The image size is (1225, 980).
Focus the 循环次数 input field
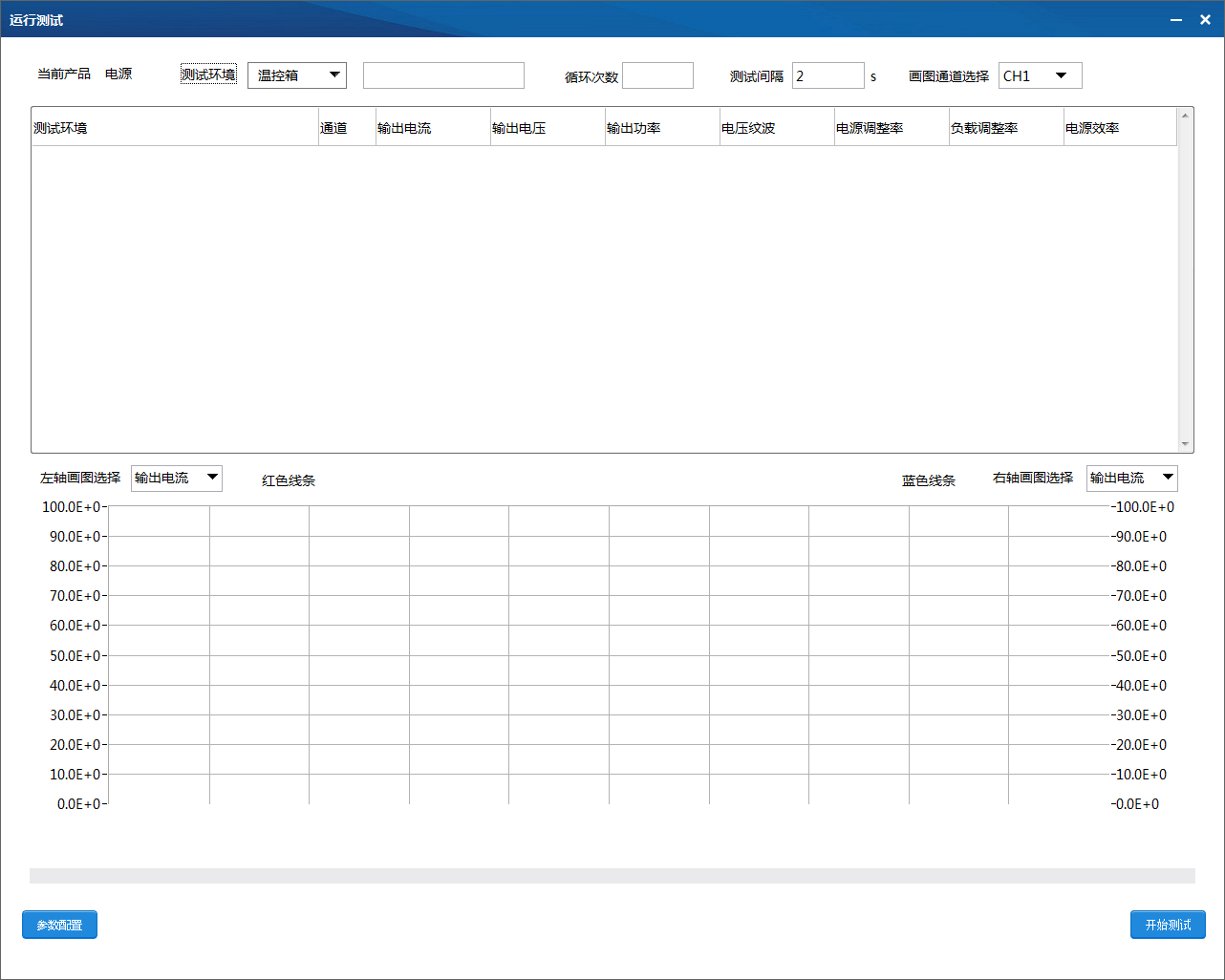657,75
